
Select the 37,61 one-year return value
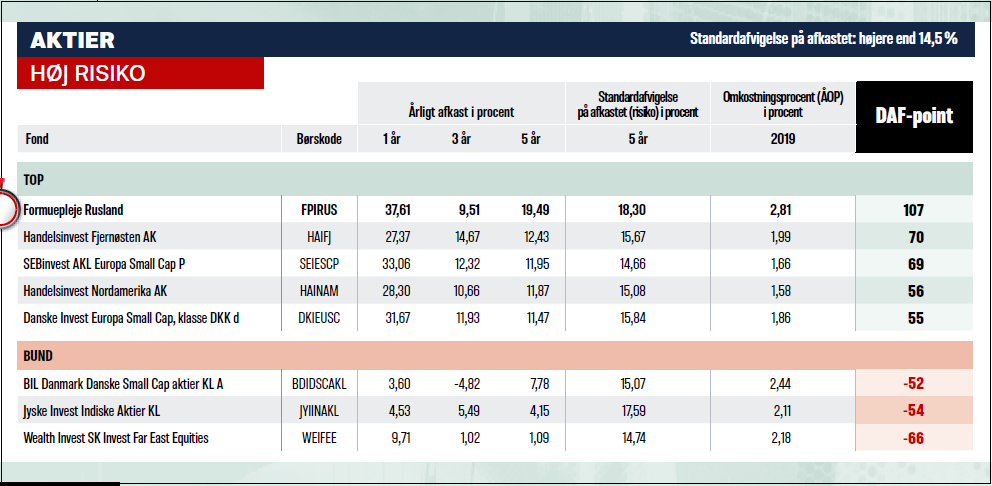[x=397, y=210]
